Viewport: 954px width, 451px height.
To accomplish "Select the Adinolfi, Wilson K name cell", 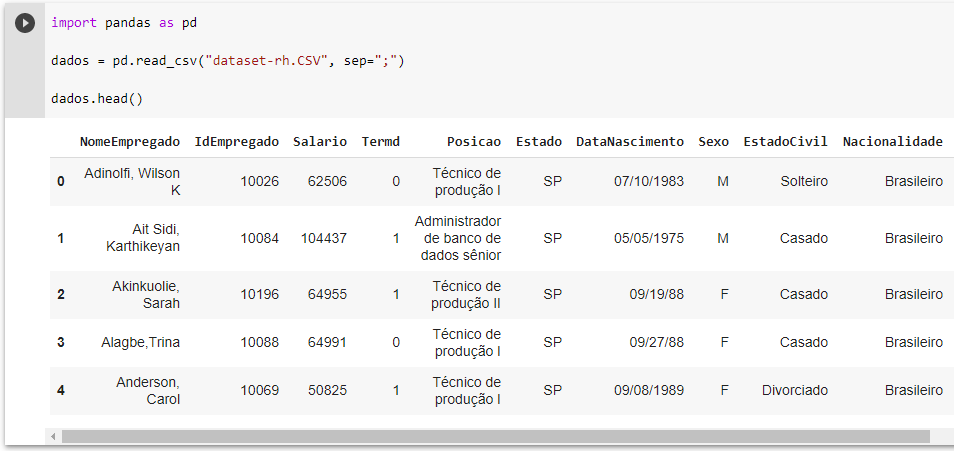I will coord(133,181).
